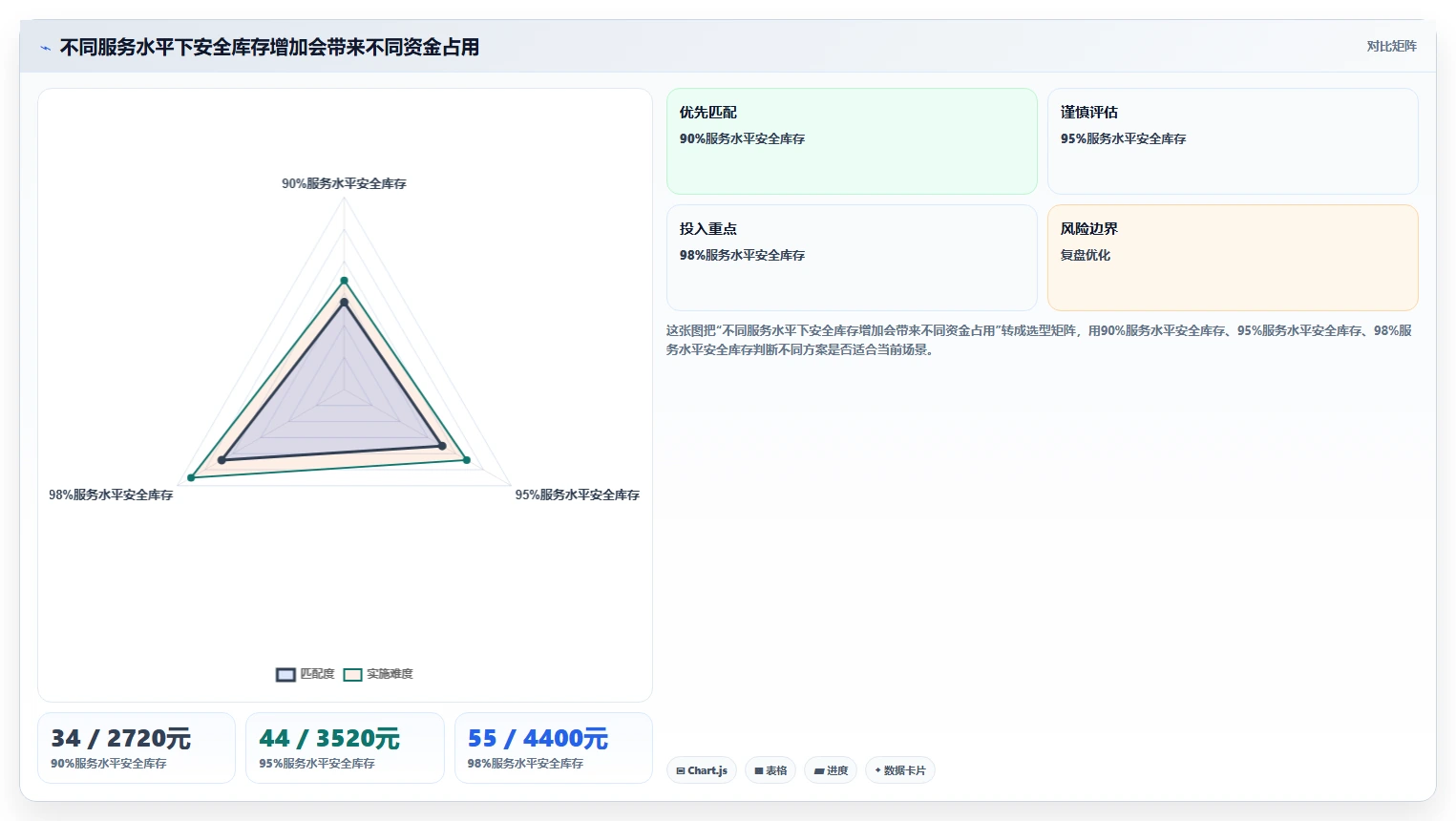Select the 谨慎评估 matrix card
Viewport: 1456px width, 821px height.
tap(1233, 141)
